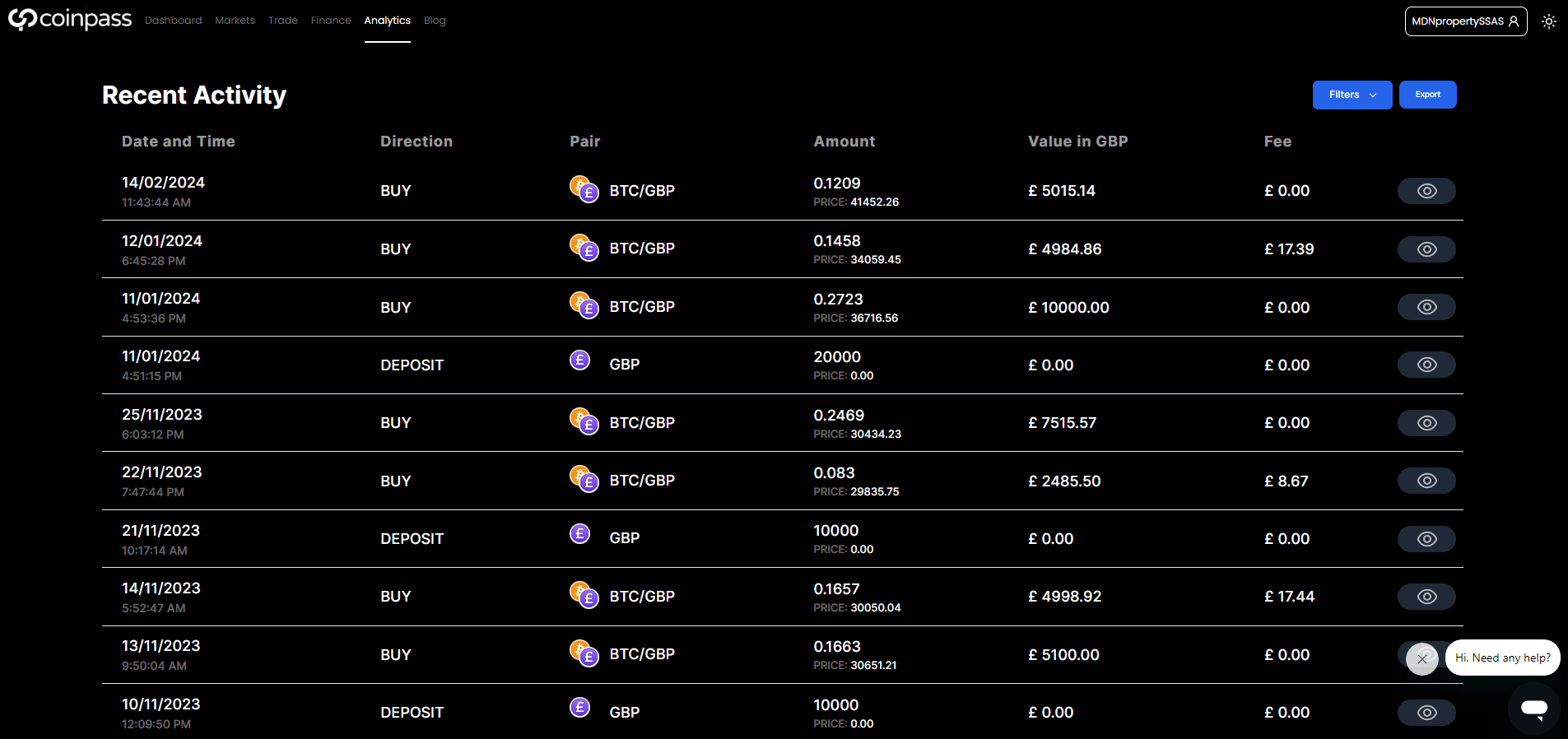This screenshot has height=739, width=1568.
Task: Select the £ 4984.86 value cell
Action: point(1065,249)
